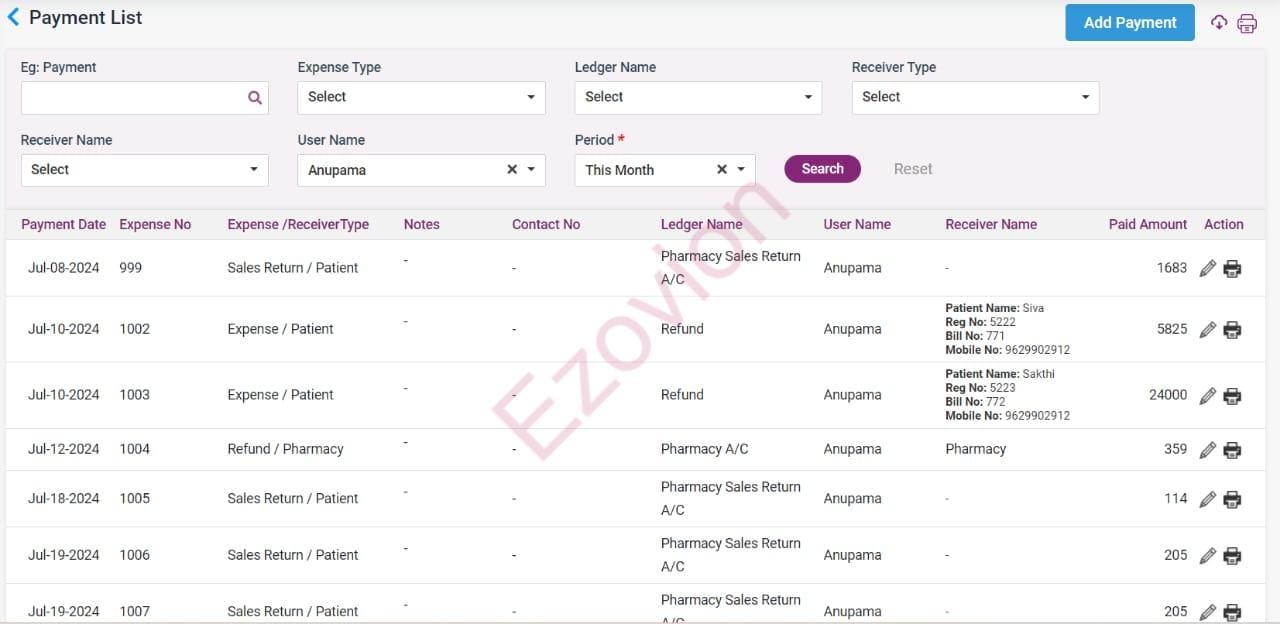Open the Expense Type dropdown
This screenshot has height=624, width=1280.
(x=420, y=97)
